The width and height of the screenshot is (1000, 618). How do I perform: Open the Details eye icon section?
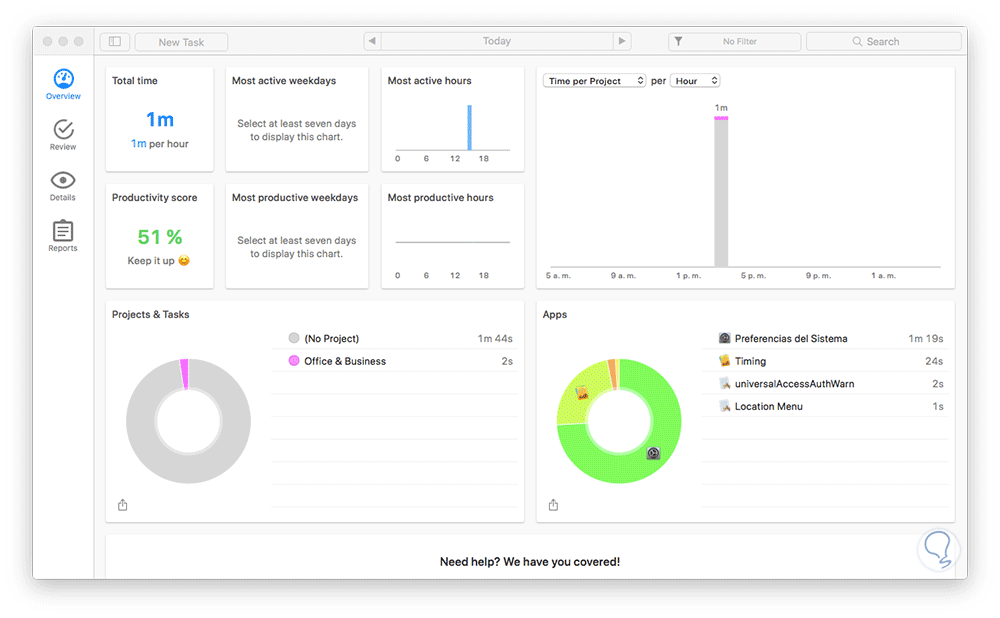(62, 186)
